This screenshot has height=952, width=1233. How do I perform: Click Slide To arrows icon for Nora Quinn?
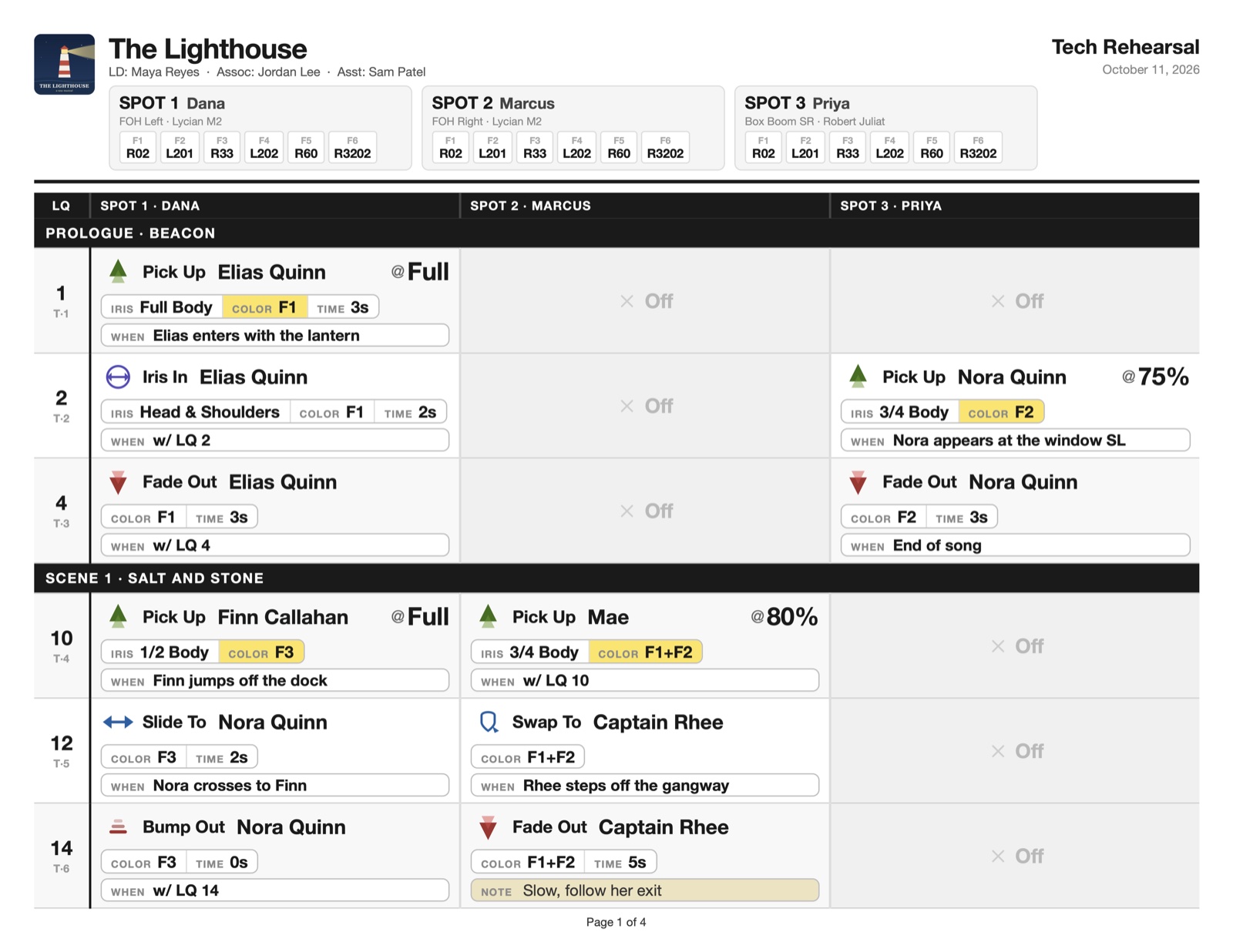point(118,722)
